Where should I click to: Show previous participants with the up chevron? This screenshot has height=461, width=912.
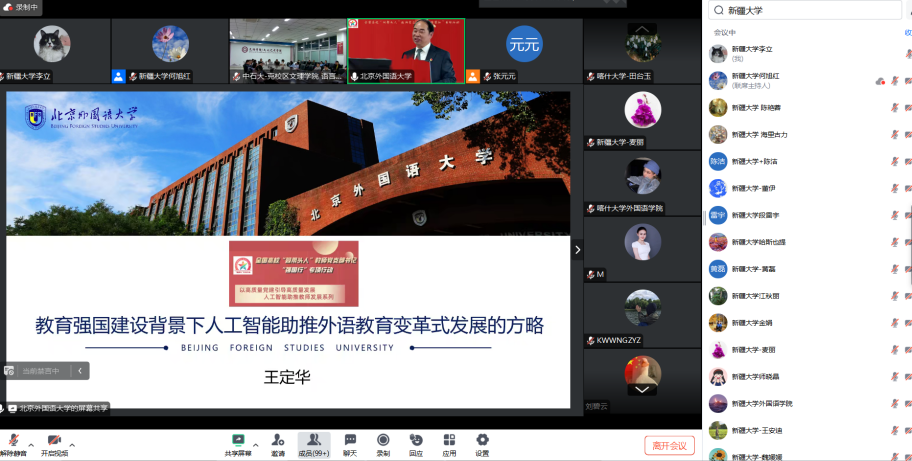point(642,29)
